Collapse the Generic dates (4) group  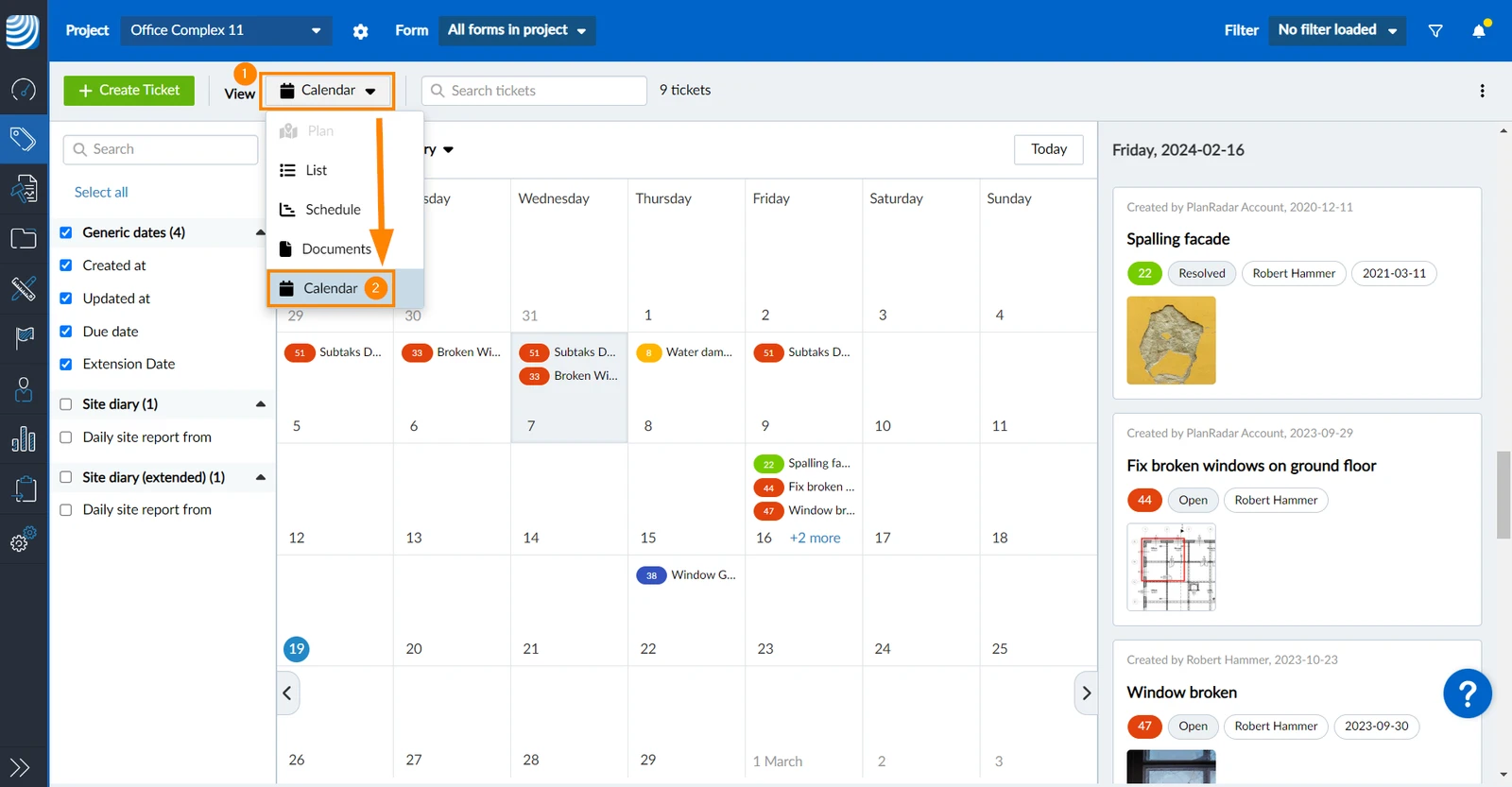pos(261,232)
